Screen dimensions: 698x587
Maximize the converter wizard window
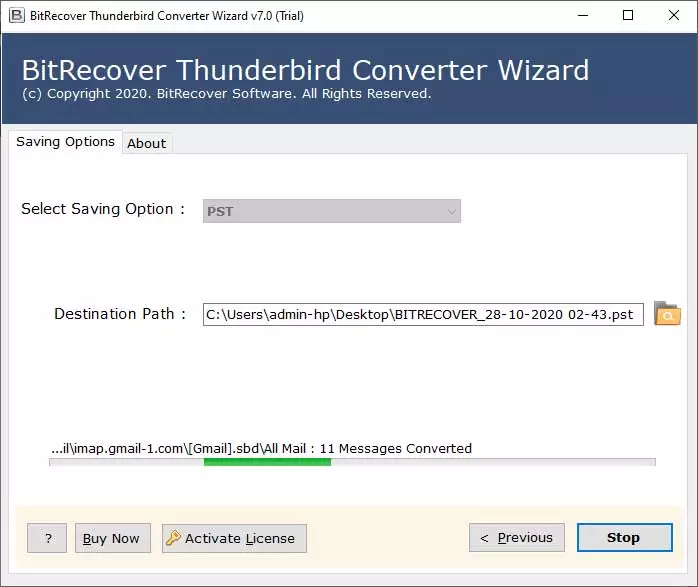[x=627, y=15]
